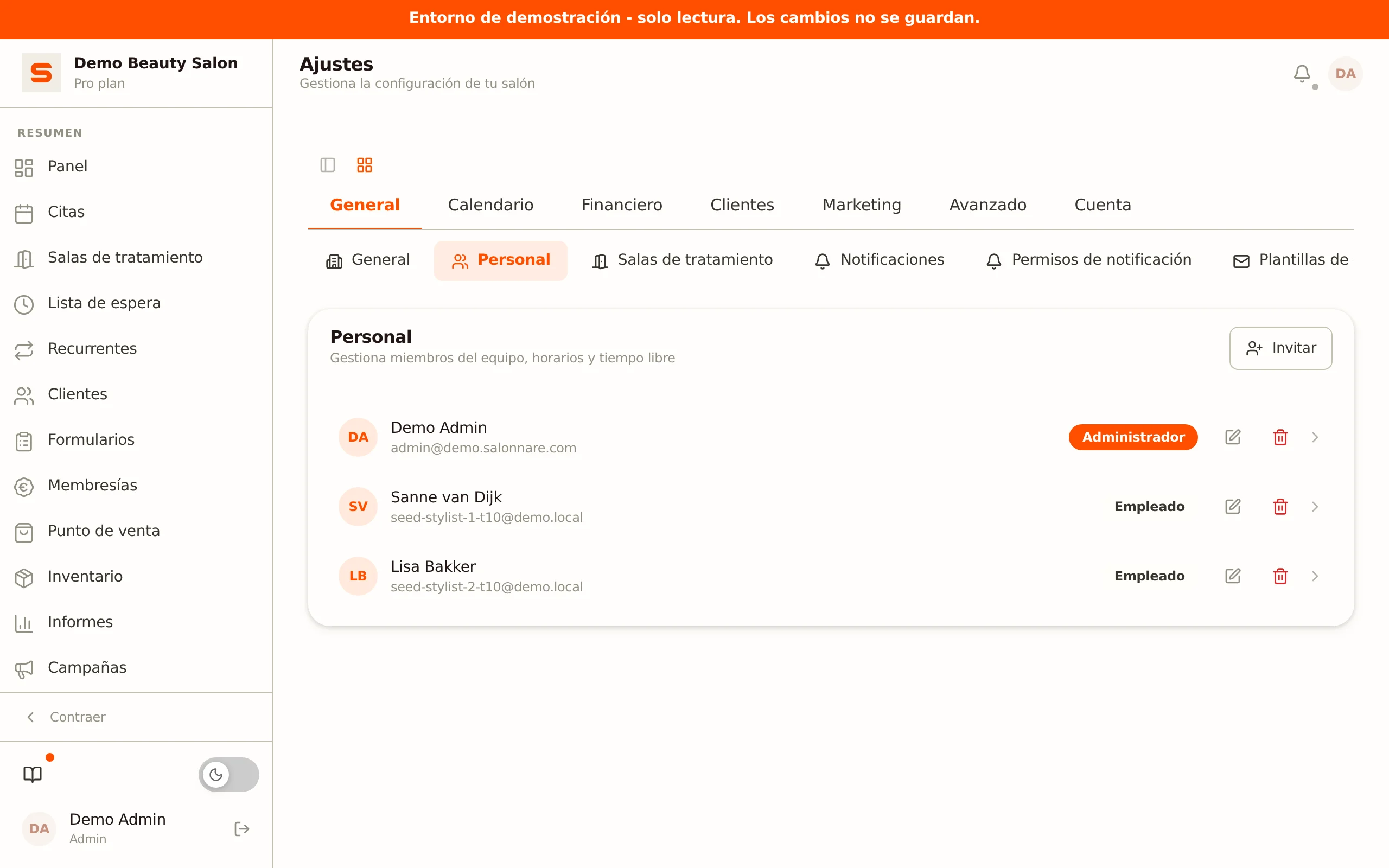Open the help book icon
The image size is (1389, 868).
click(x=33, y=775)
